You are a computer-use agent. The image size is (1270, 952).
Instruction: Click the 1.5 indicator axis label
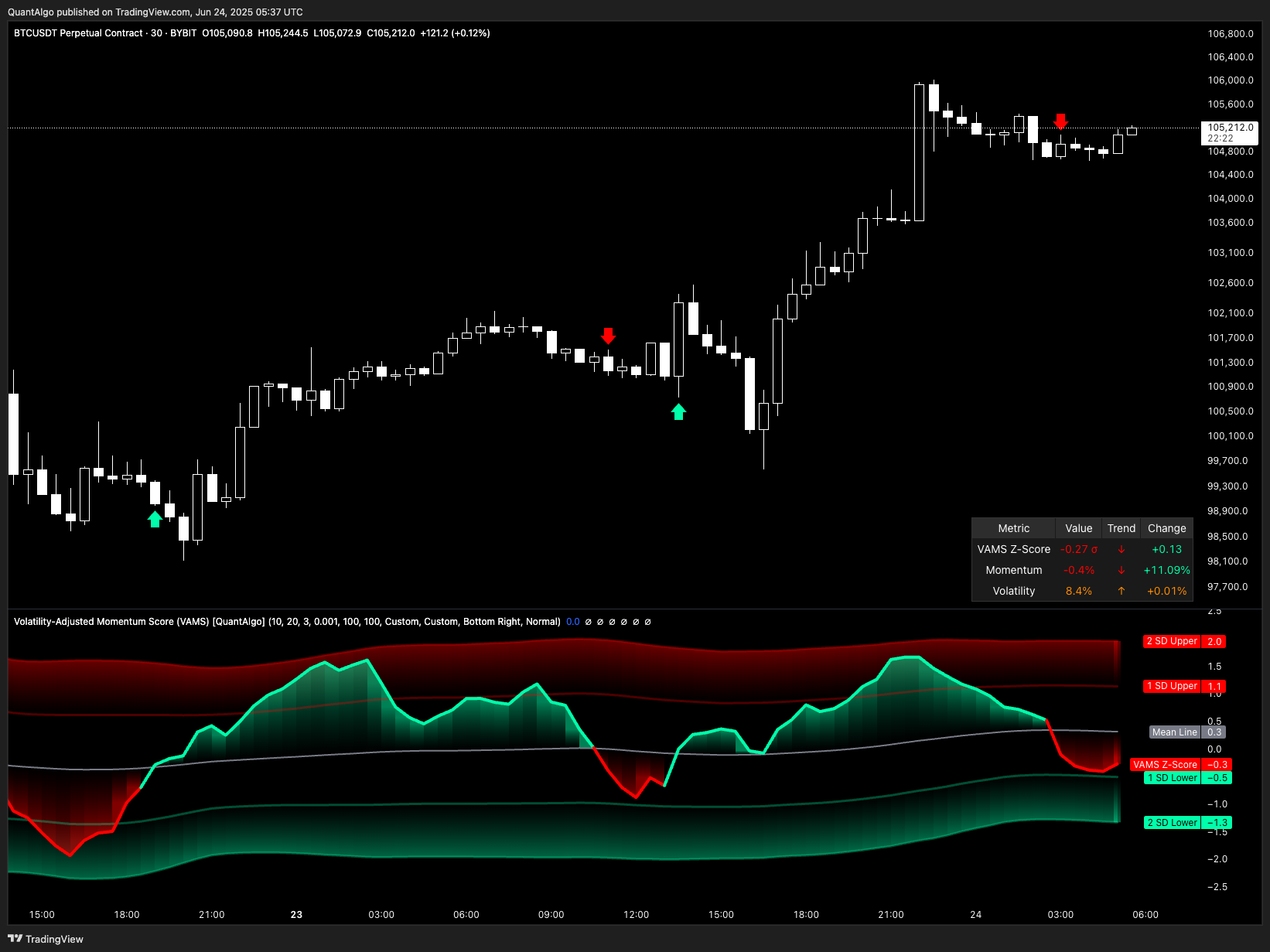1214,667
